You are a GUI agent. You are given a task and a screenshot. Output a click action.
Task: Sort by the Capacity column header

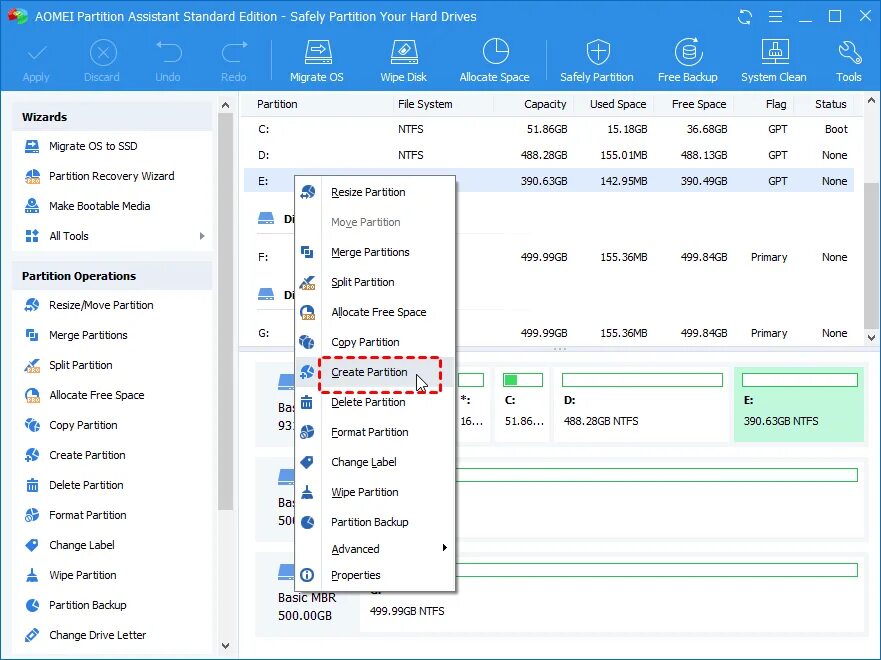(545, 104)
